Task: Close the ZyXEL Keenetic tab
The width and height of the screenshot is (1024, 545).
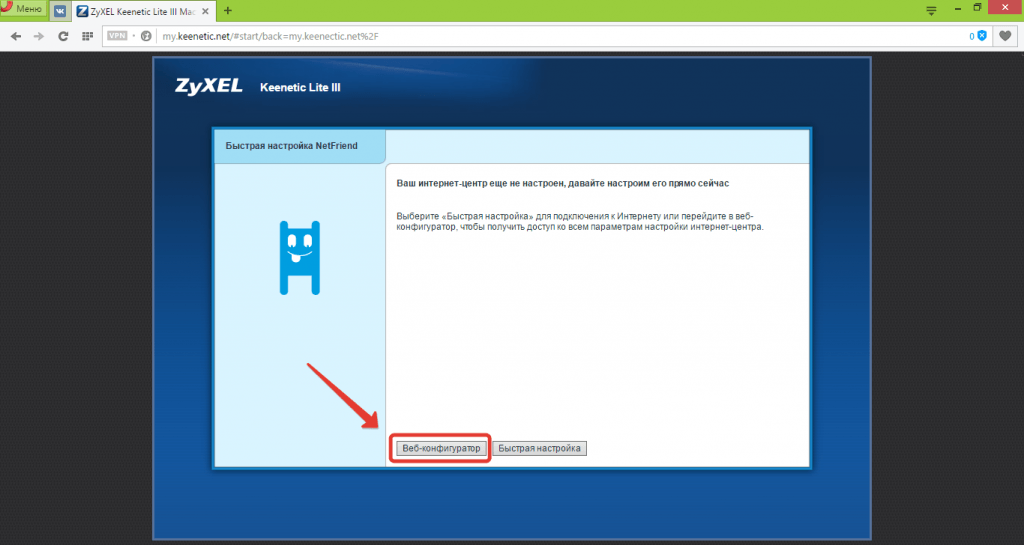Action: click(206, 11)
